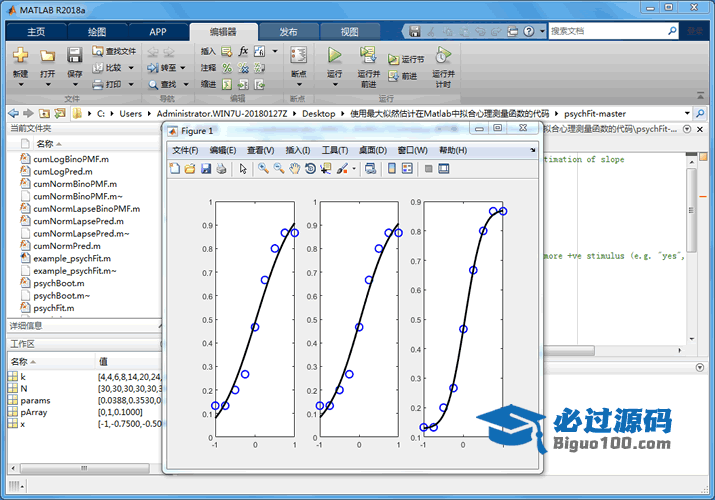Viewport: 715px width, 500px height.
Task: Switch to the Plots (绘图) tab
Action: point(97,32)
